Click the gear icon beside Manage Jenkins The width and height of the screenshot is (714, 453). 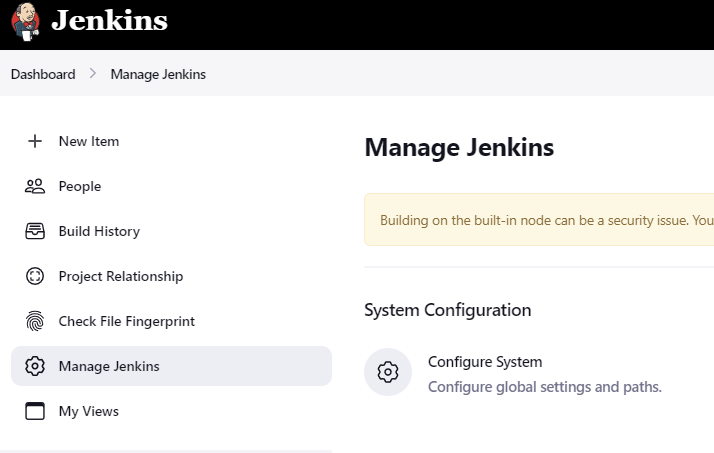(x=35, y=366)
